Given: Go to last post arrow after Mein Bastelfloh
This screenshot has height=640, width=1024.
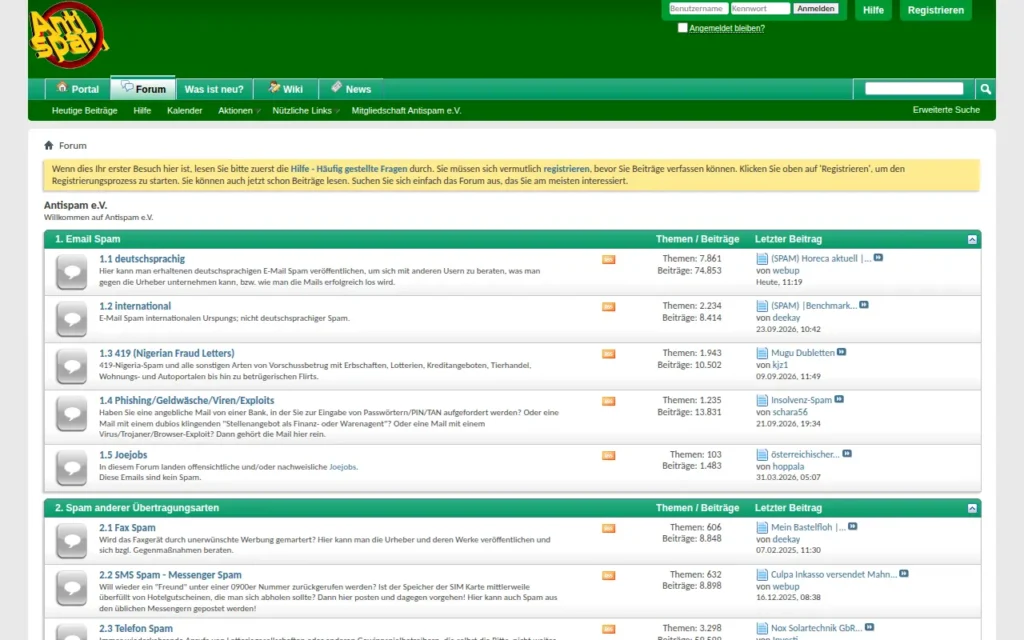Looking at the screenshot, I should click(853, 526).
